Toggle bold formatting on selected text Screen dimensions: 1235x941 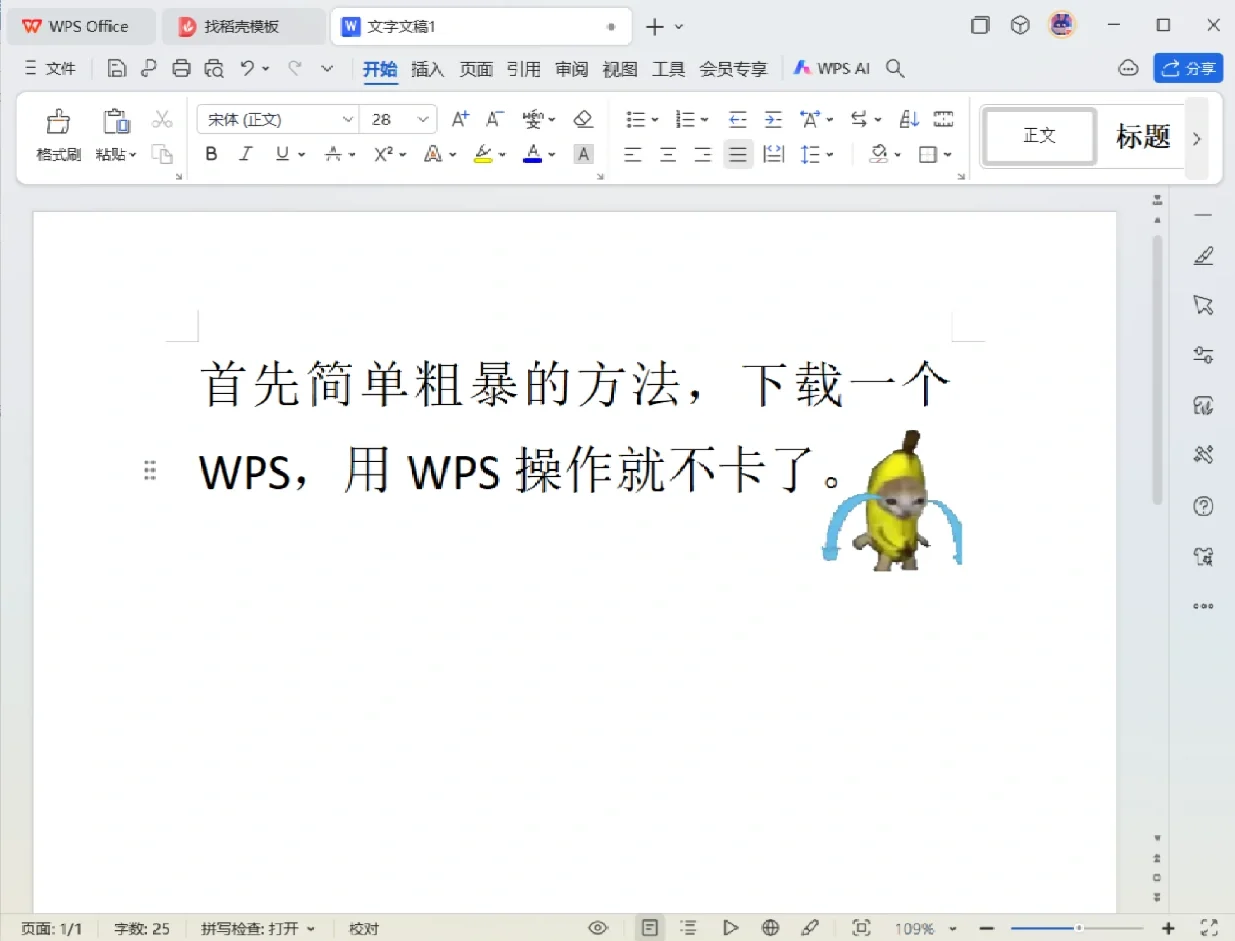[211, 154]
